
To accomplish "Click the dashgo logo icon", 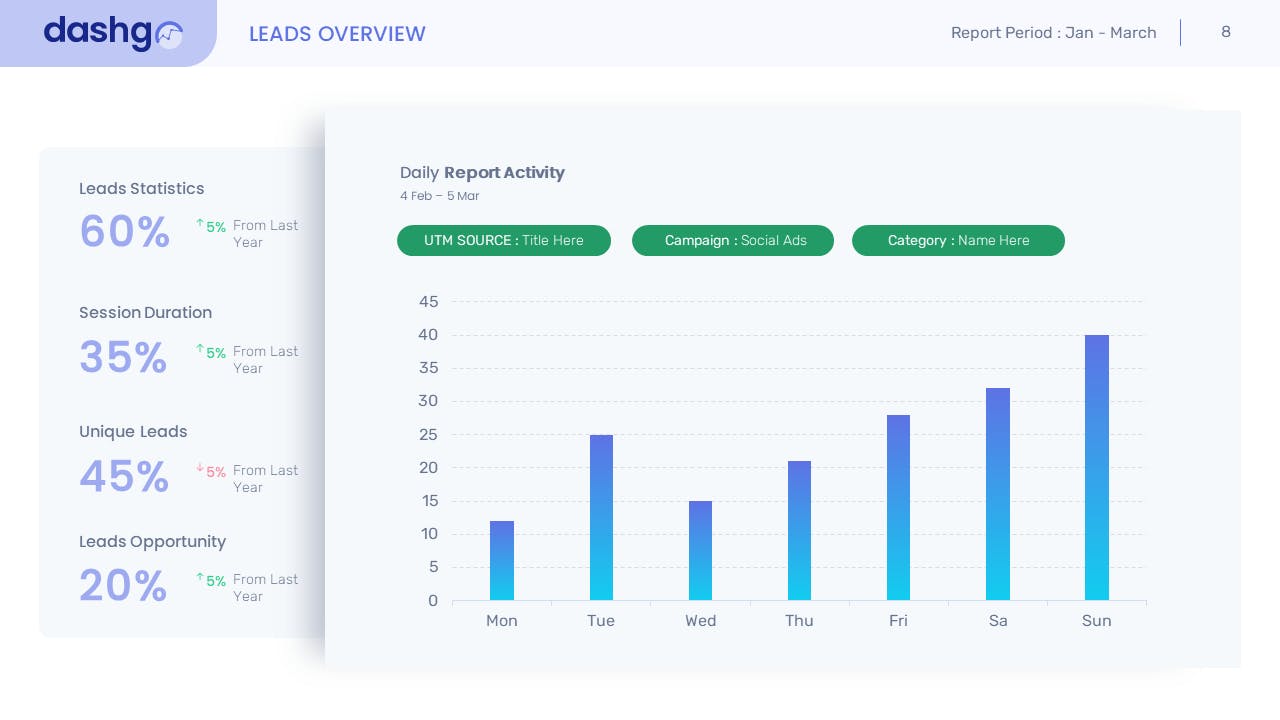I will (170, 35).
